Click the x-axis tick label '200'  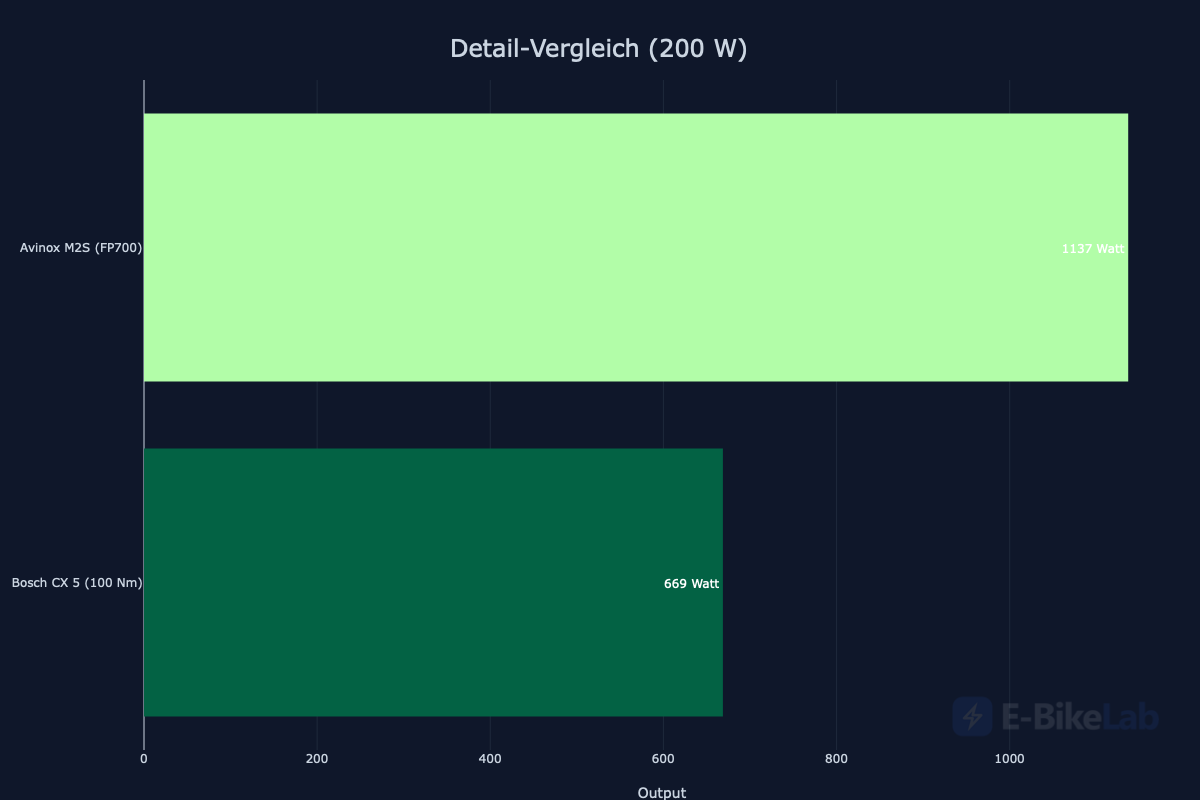(x=317, y=759)
